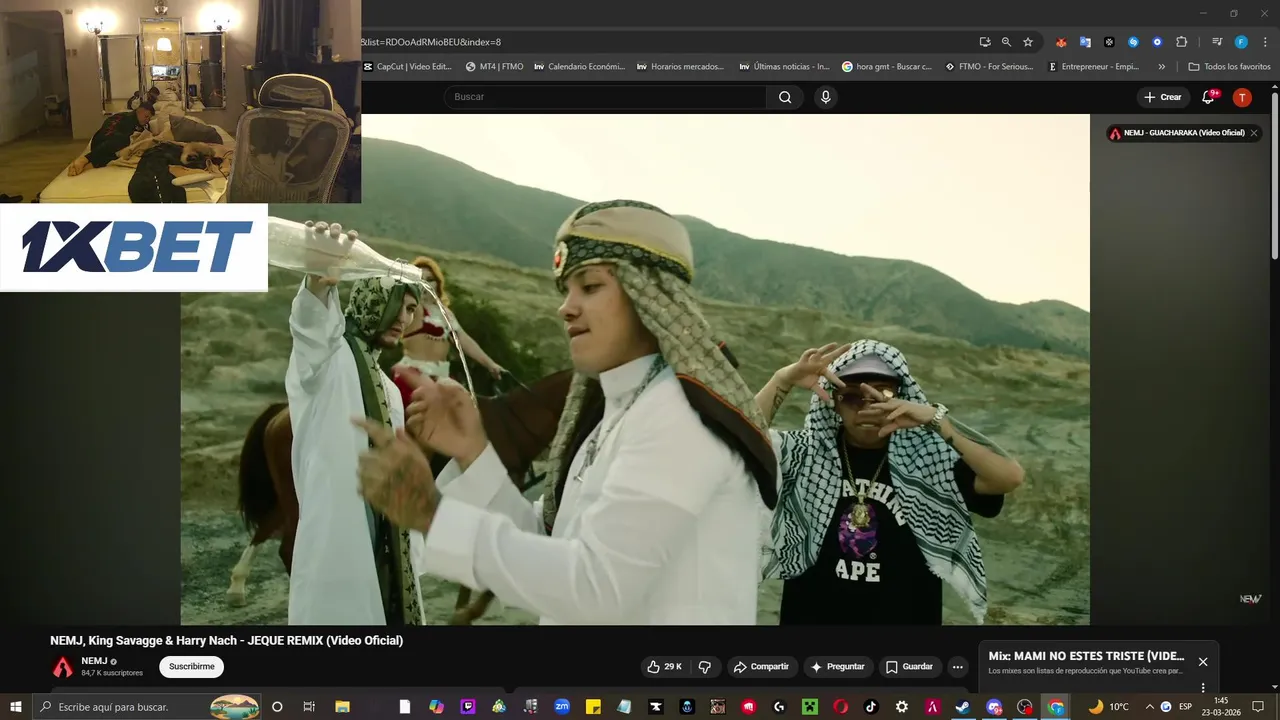
Task: Like the video with 29 K
Action: 664,667
